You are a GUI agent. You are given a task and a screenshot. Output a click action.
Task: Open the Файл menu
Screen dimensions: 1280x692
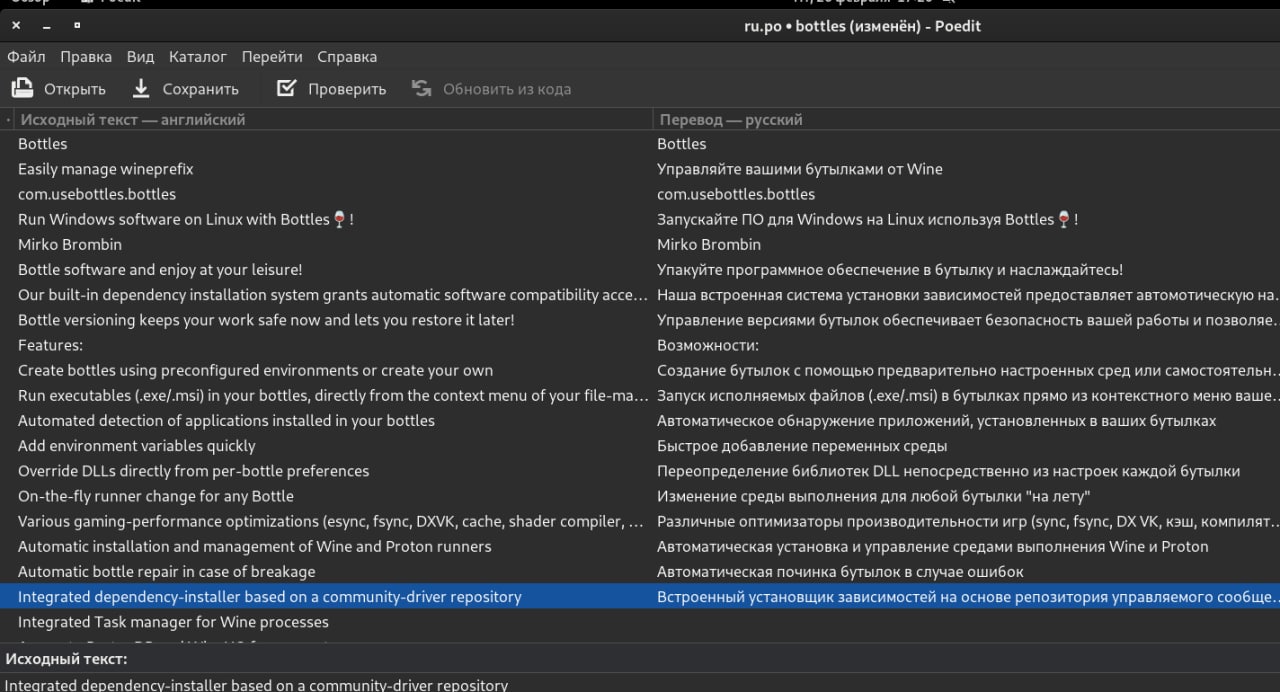click(x=26, y=57)
